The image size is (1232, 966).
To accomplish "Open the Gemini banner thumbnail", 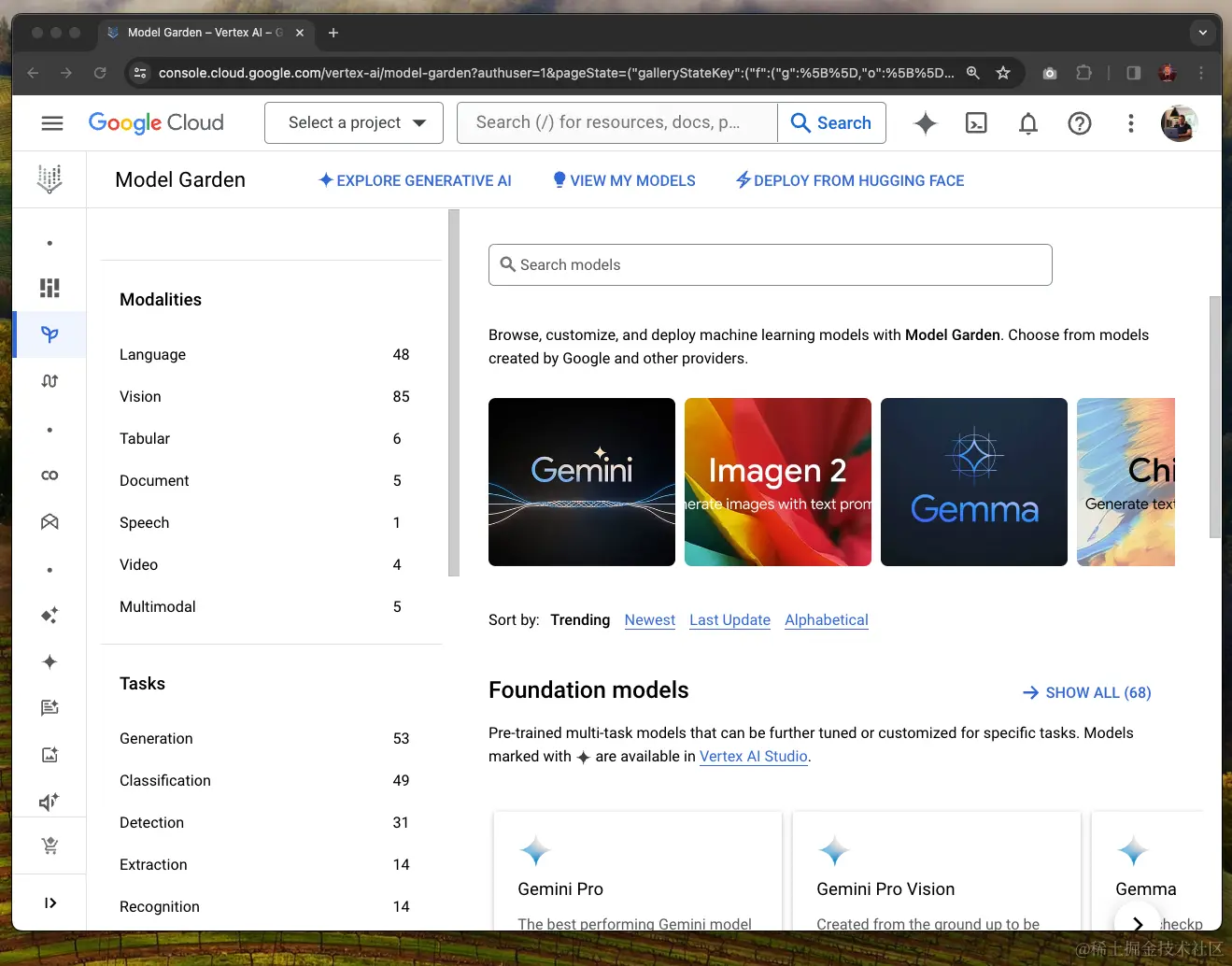I will [582, 482].
